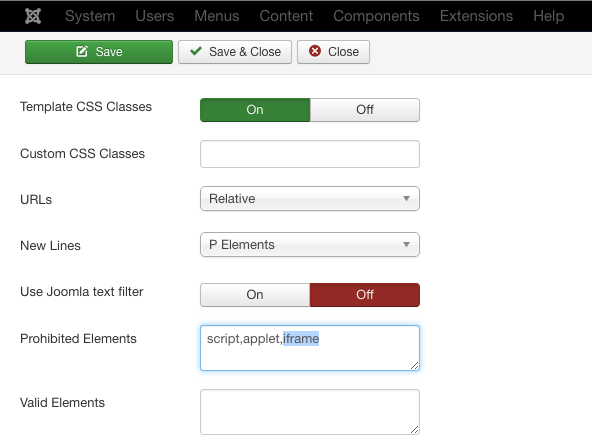Click the Prohibited Elements label
The height and width of the screenshot is (442, 592).
pyautogui.click(x=79, y=339)
